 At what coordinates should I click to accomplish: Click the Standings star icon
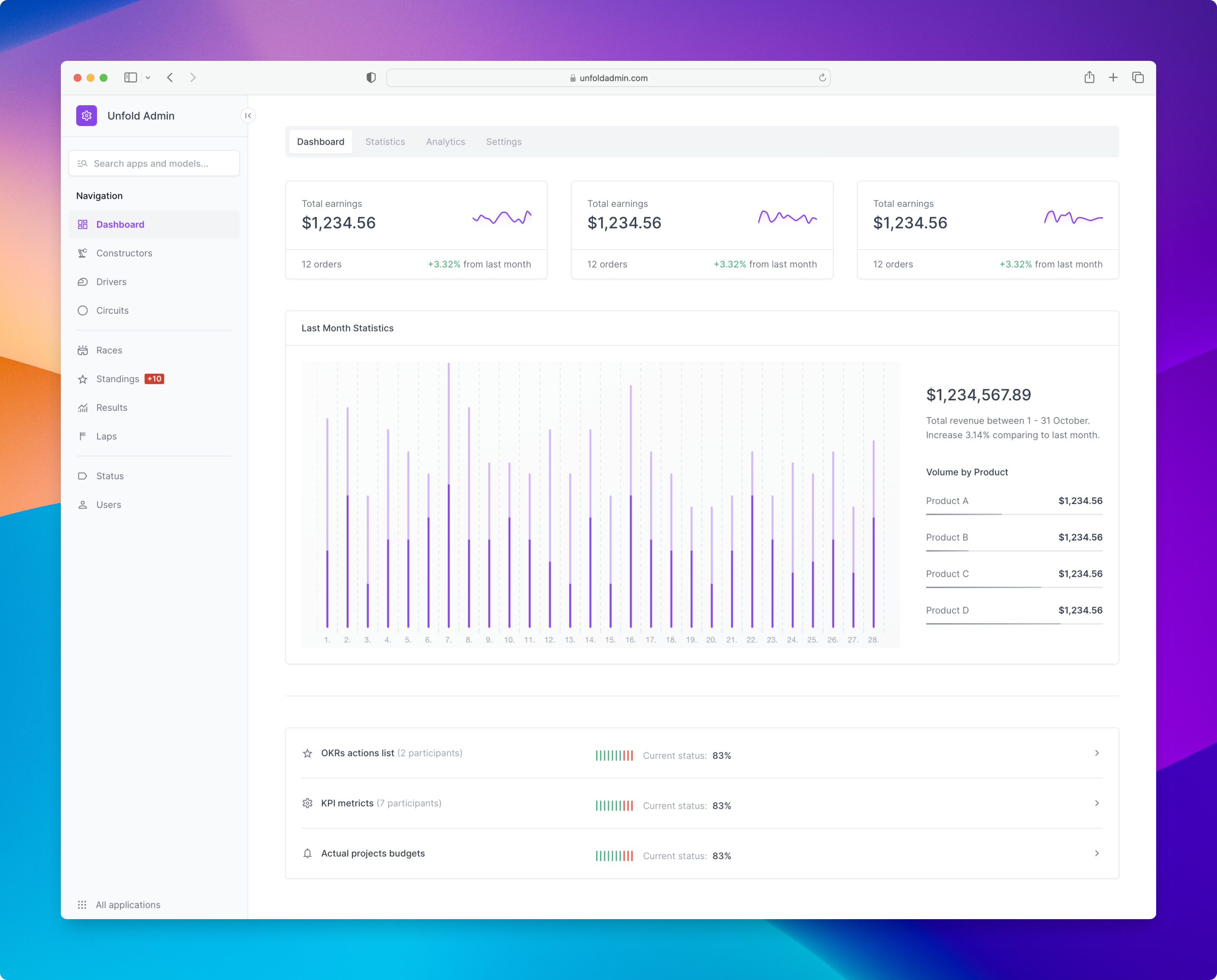click(83, 379)
